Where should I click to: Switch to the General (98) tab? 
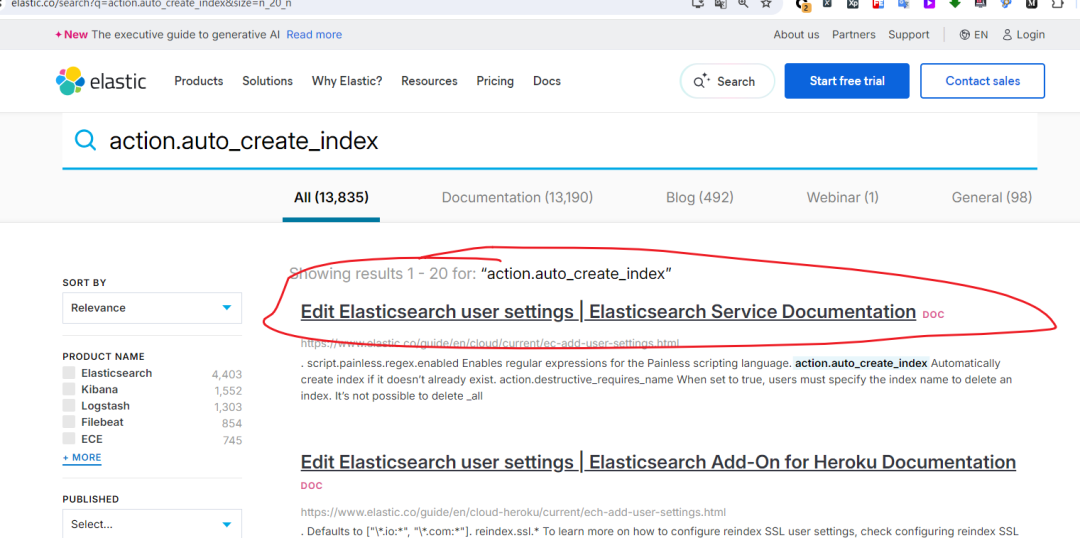click(992, 198)
